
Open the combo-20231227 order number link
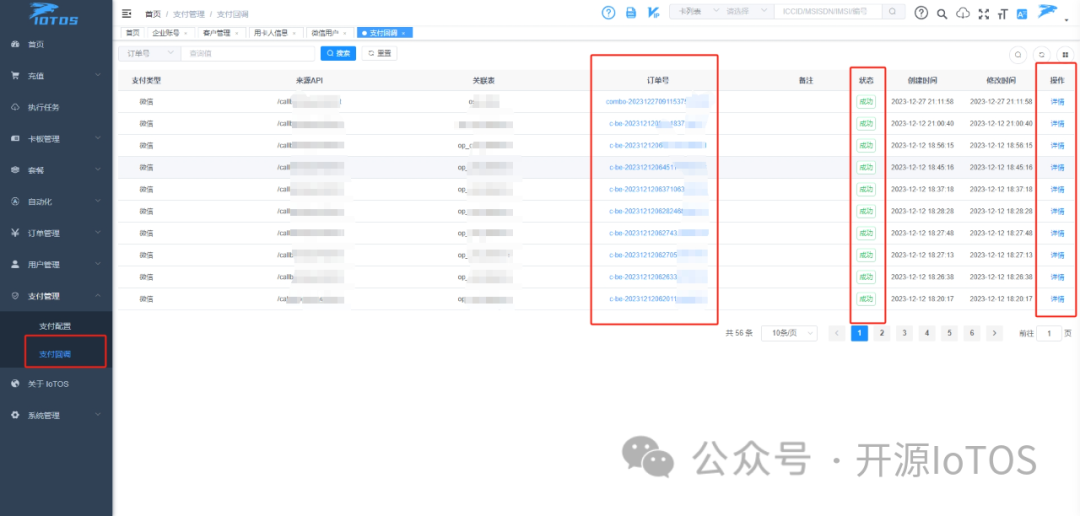pyautogui.click(x=656, y=102)
